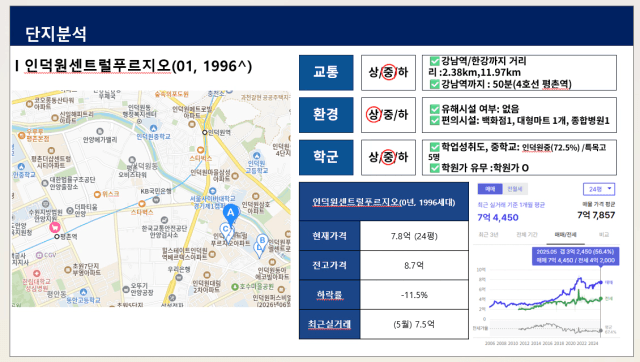Click the 하락률 row label

pyautogui.click(x=330, y=295)
